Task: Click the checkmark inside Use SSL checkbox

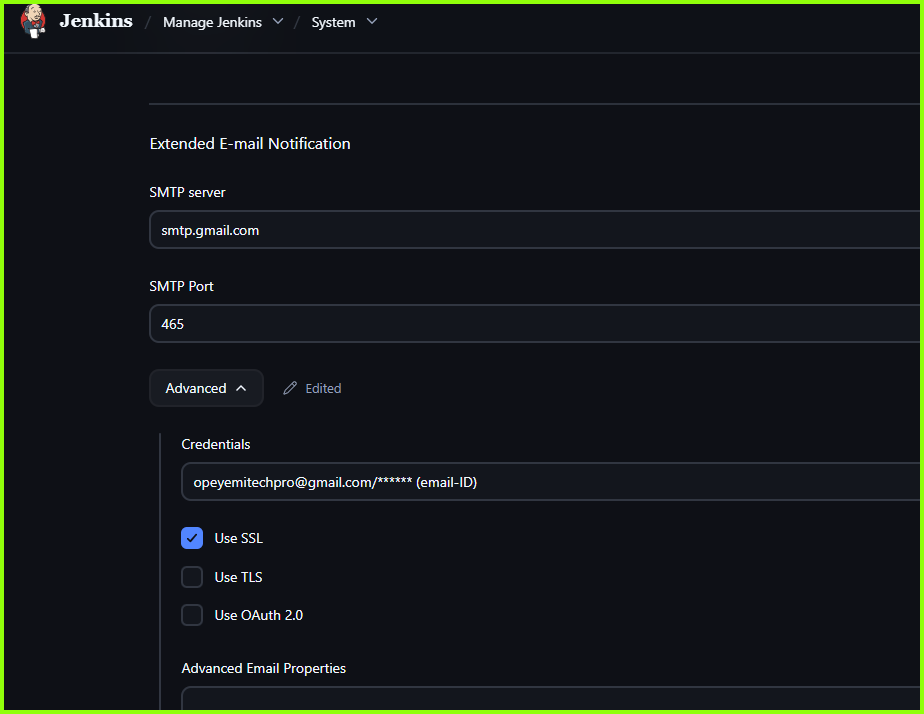Action: [x=192, y=538]
